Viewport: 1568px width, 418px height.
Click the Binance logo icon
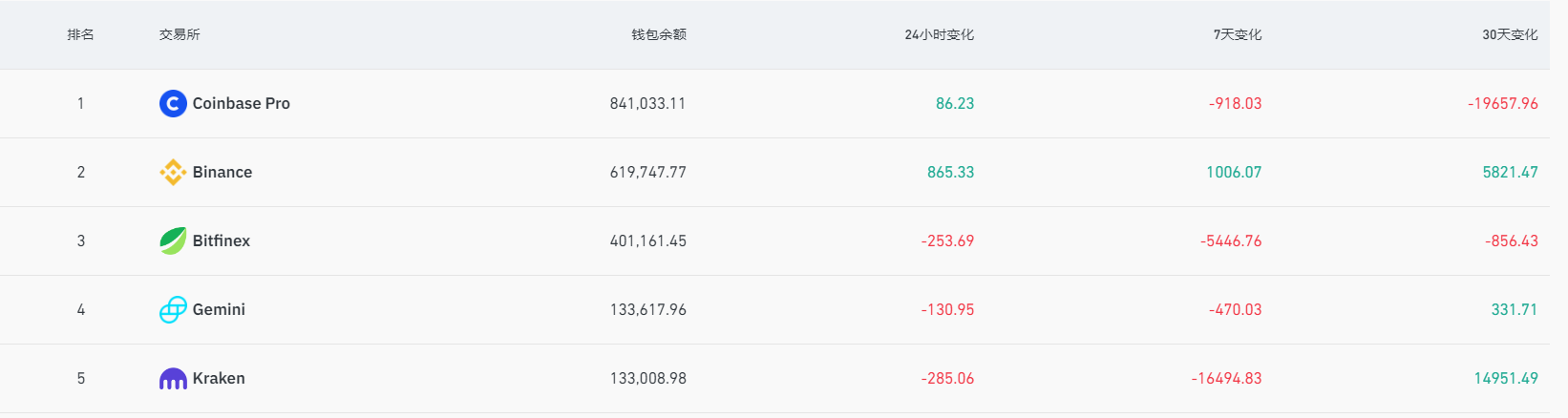[x=173, y=172]
